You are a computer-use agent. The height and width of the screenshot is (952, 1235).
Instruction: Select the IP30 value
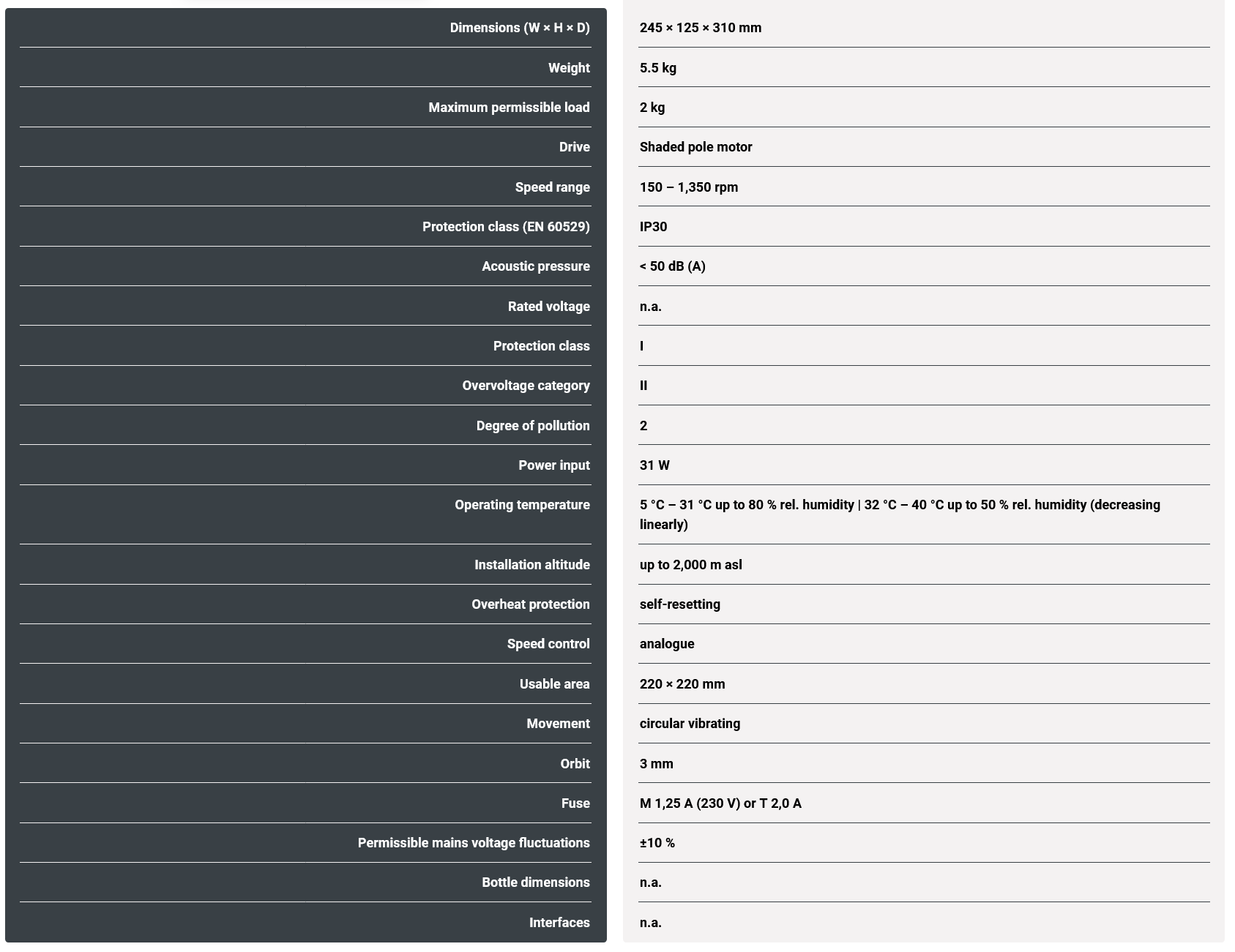point(653,227)
